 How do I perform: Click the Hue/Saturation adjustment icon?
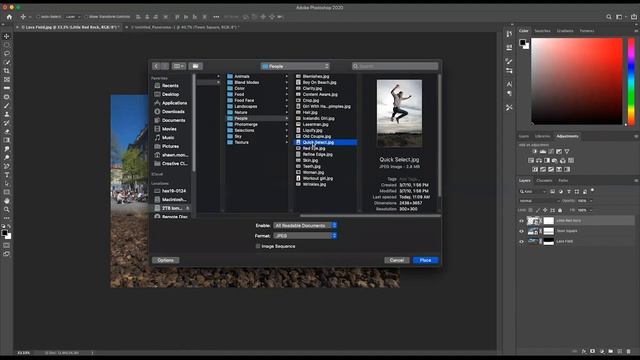point(531,160)
